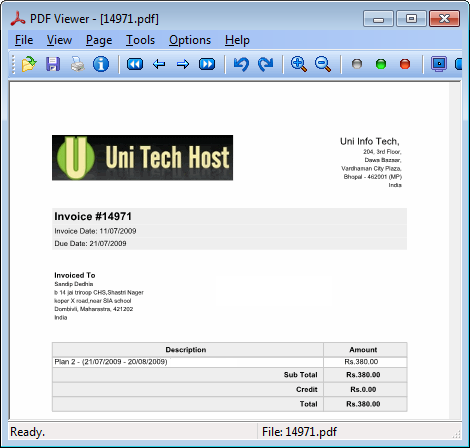Click 'Ready.' in the status bar
Viewport: 470px width, 448px height.
[x=27, y=432]
